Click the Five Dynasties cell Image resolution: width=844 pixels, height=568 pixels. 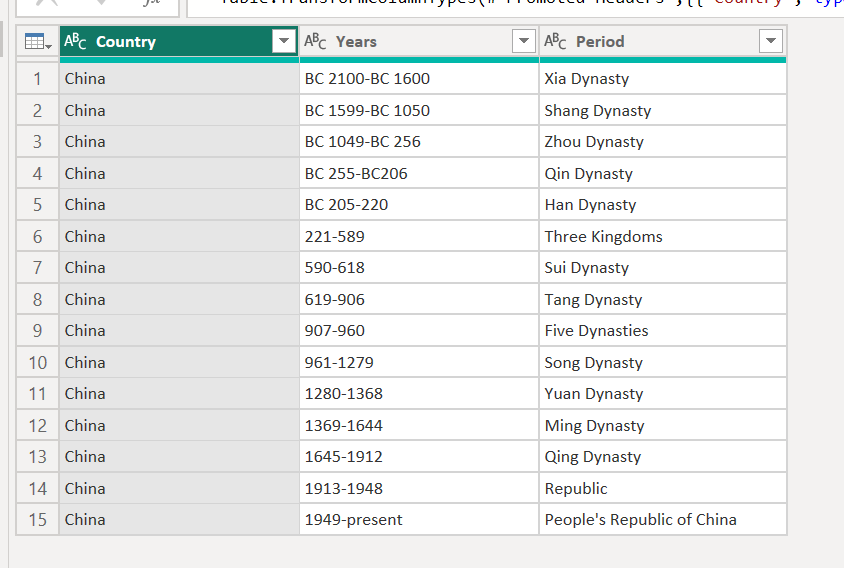pyautogui.click(x=663, y=331)
